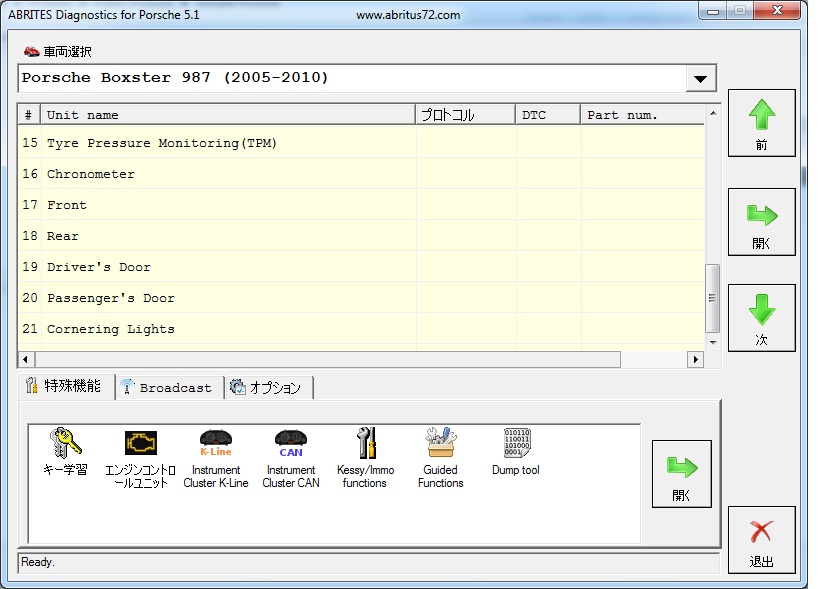Select Tyre Pressure Monitoring(TPM) row
This screenshot has height=589, width=819.
click(361, 143)
